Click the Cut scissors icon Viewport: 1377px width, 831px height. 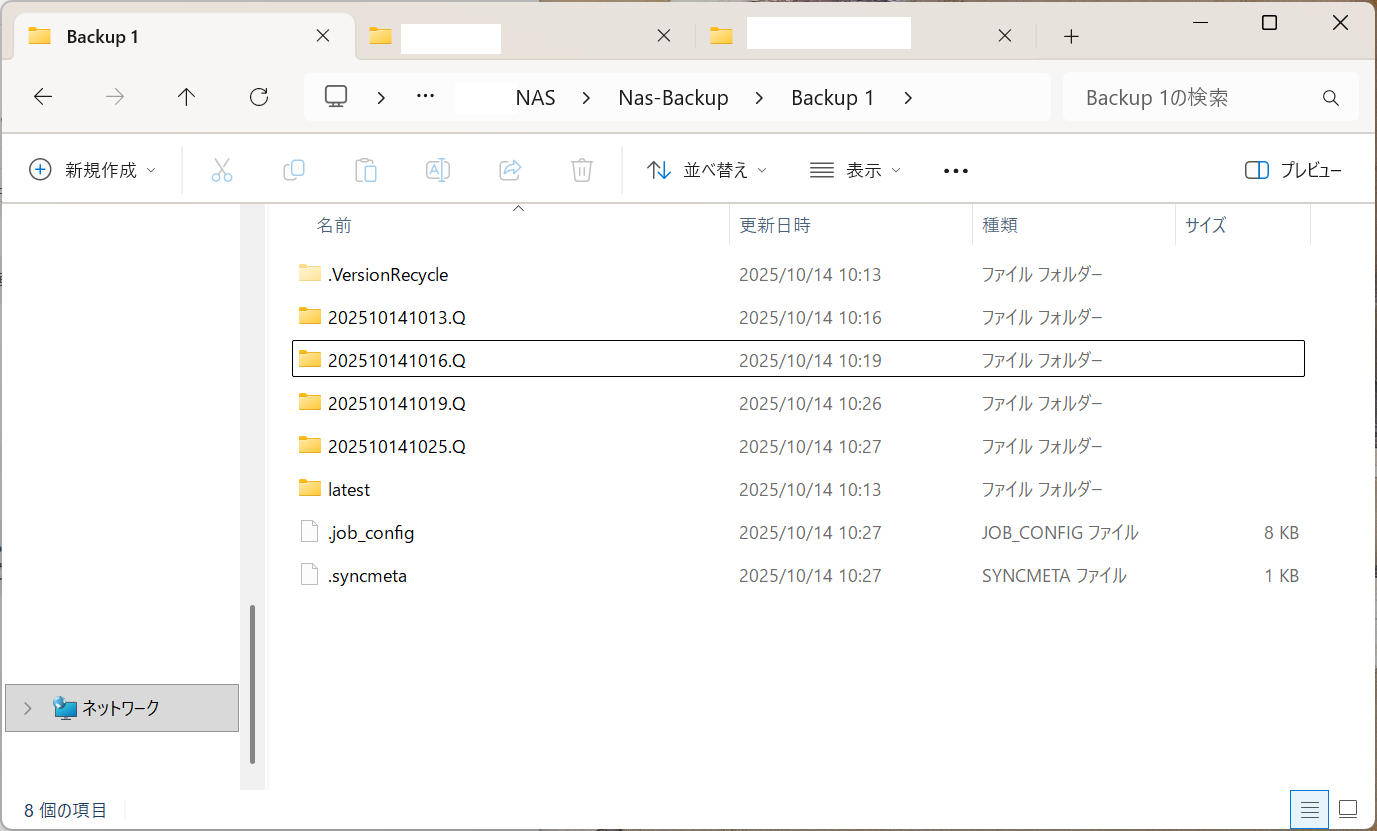(222, 170)
